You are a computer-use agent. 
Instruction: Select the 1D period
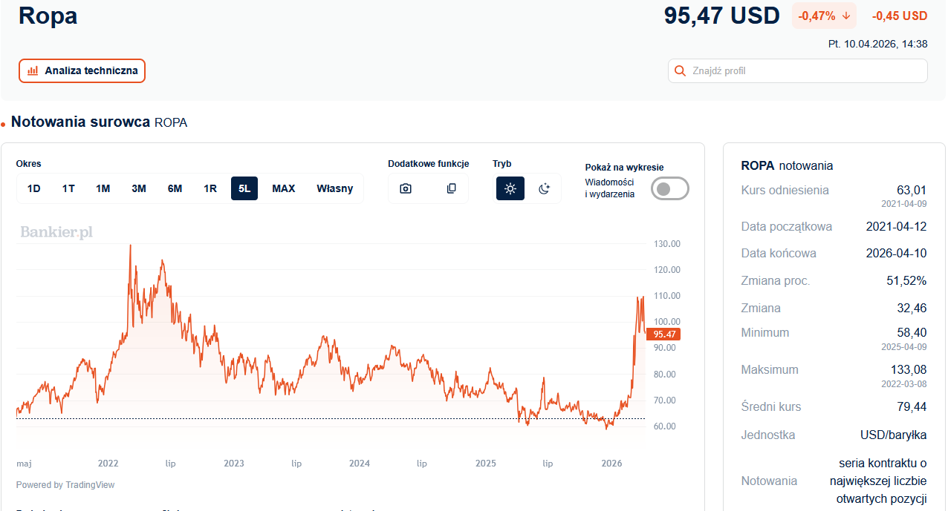tap(34, 189)
